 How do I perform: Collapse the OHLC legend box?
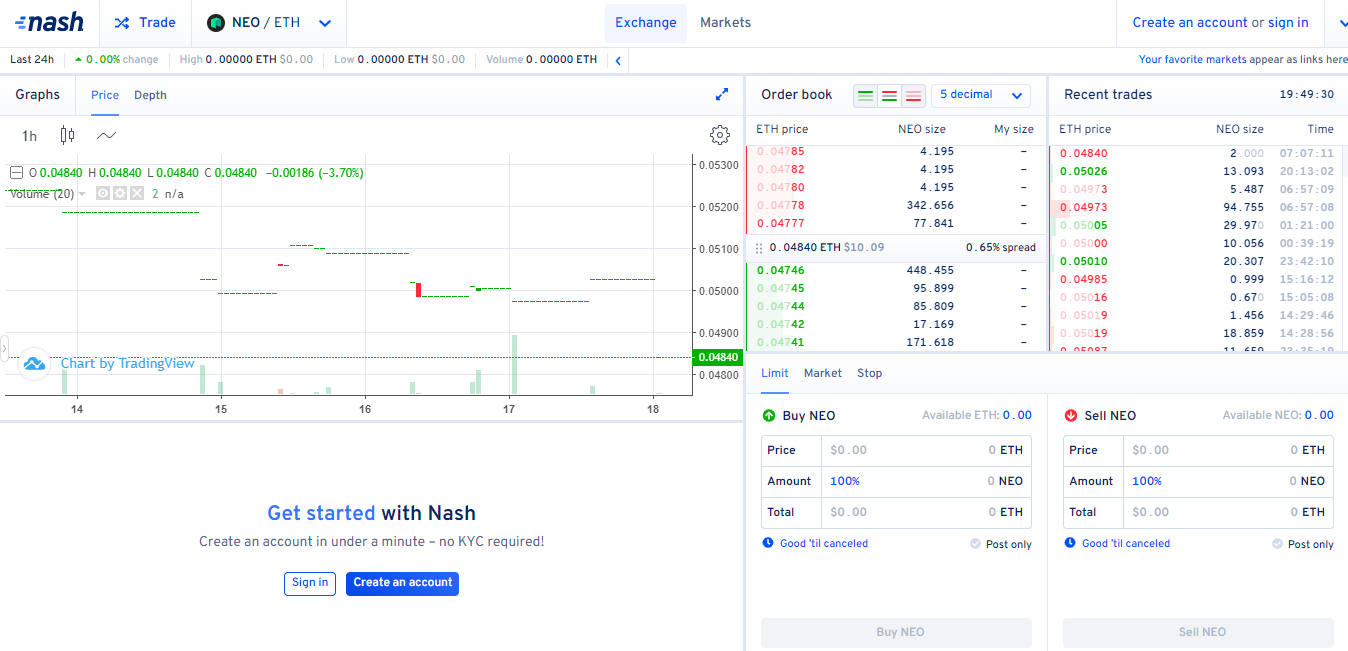click(16, 173)
